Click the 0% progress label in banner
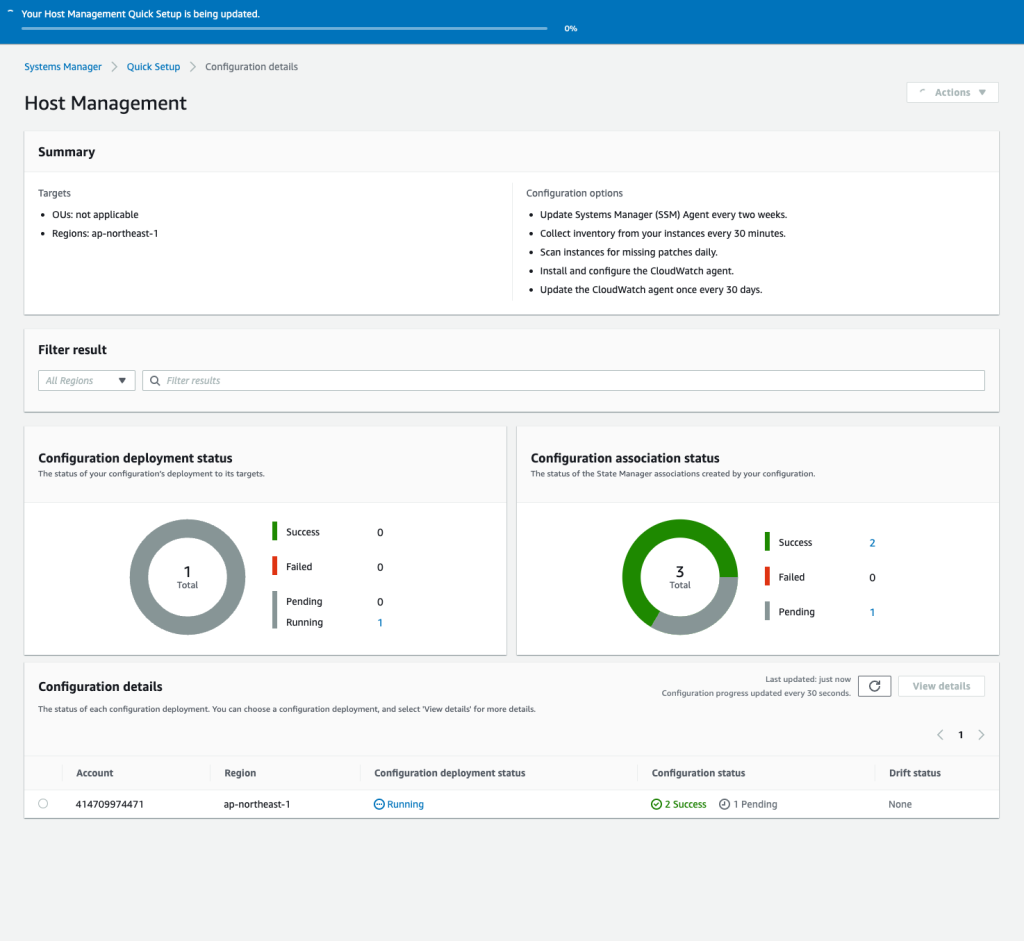 click(x=571, y=29)
